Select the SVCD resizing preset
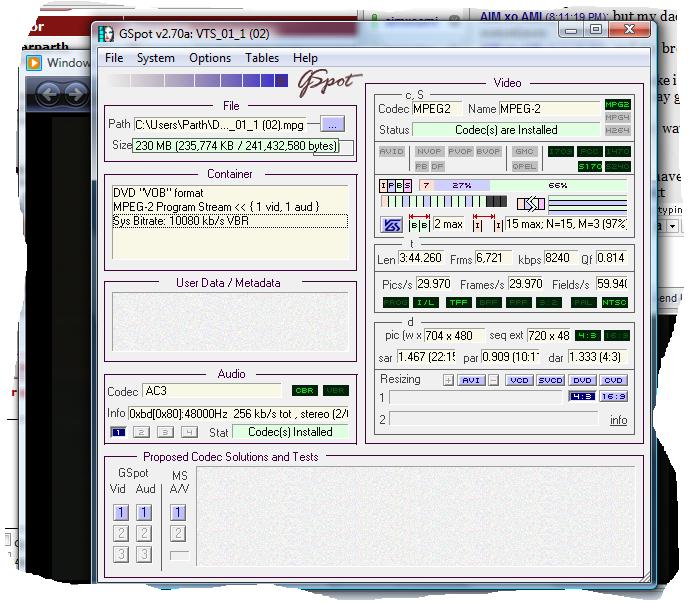This screenshot has height=603, width=688. tap(551, 380)
